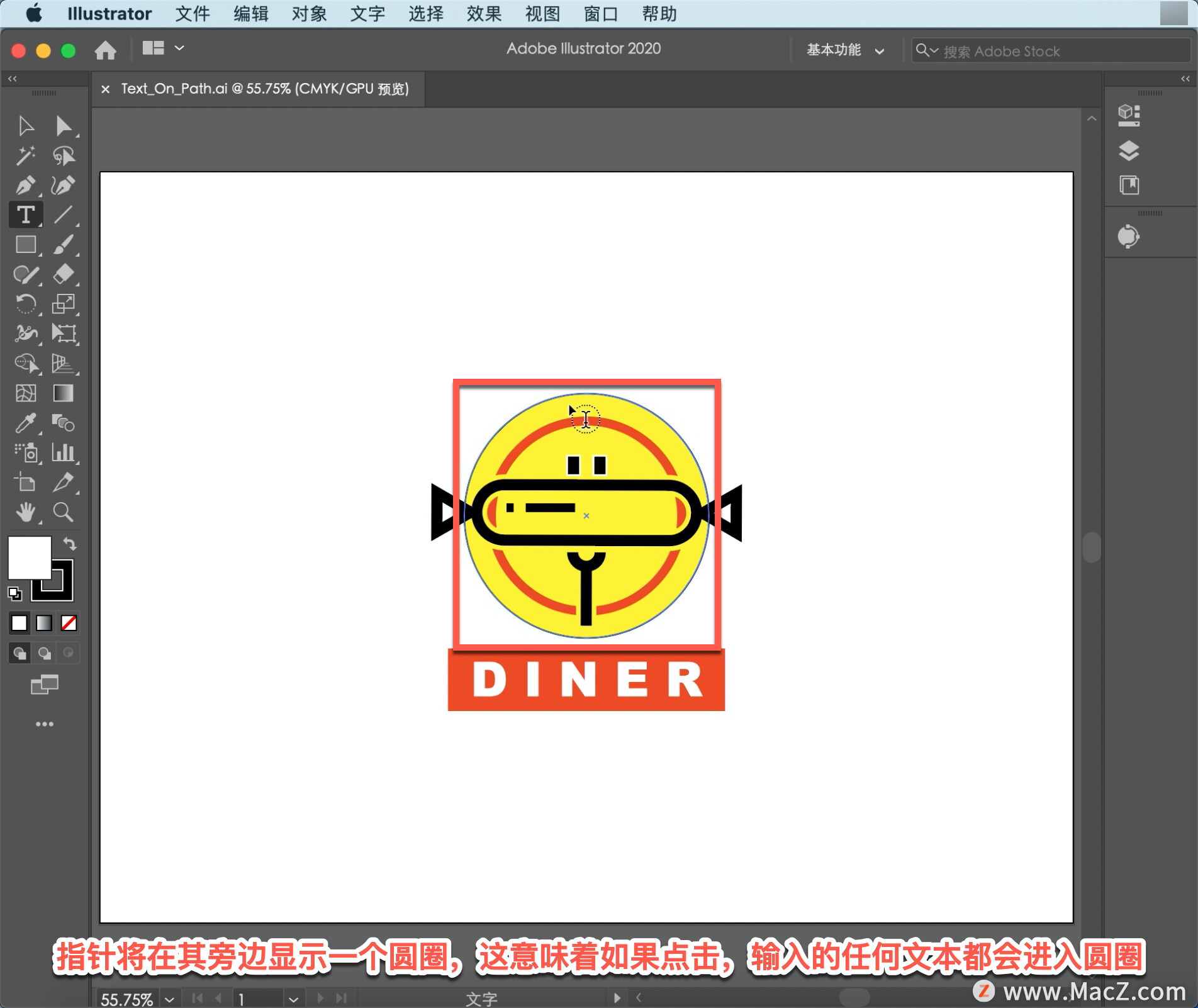Collapse the left toolbar panel
This screenshot has height=1008, width=1198.
click(x=13, y=79)
